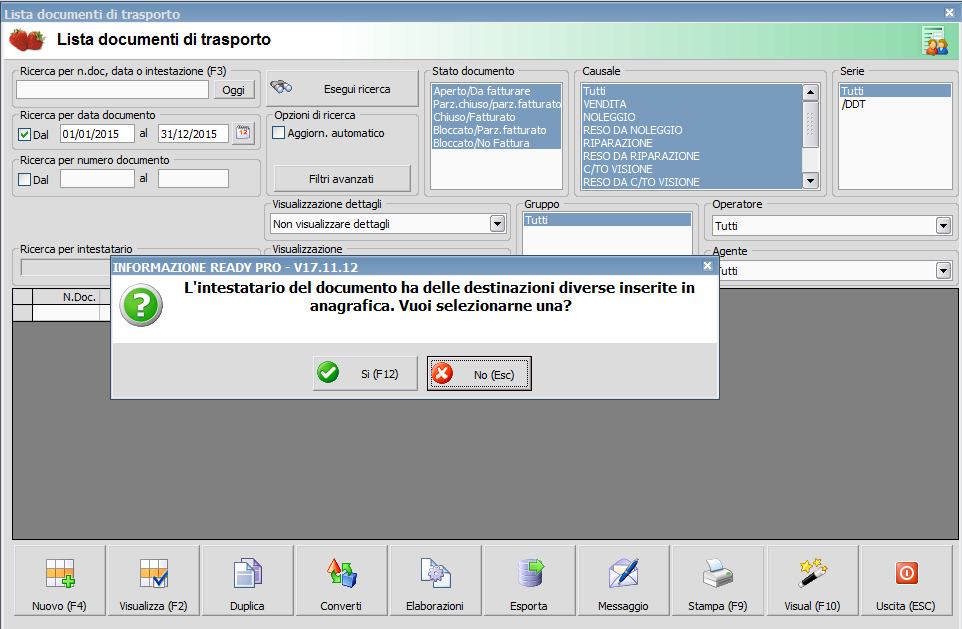Select RESO DA NOLEGGIO causale
962x629 pixels.
coord(691,130)
